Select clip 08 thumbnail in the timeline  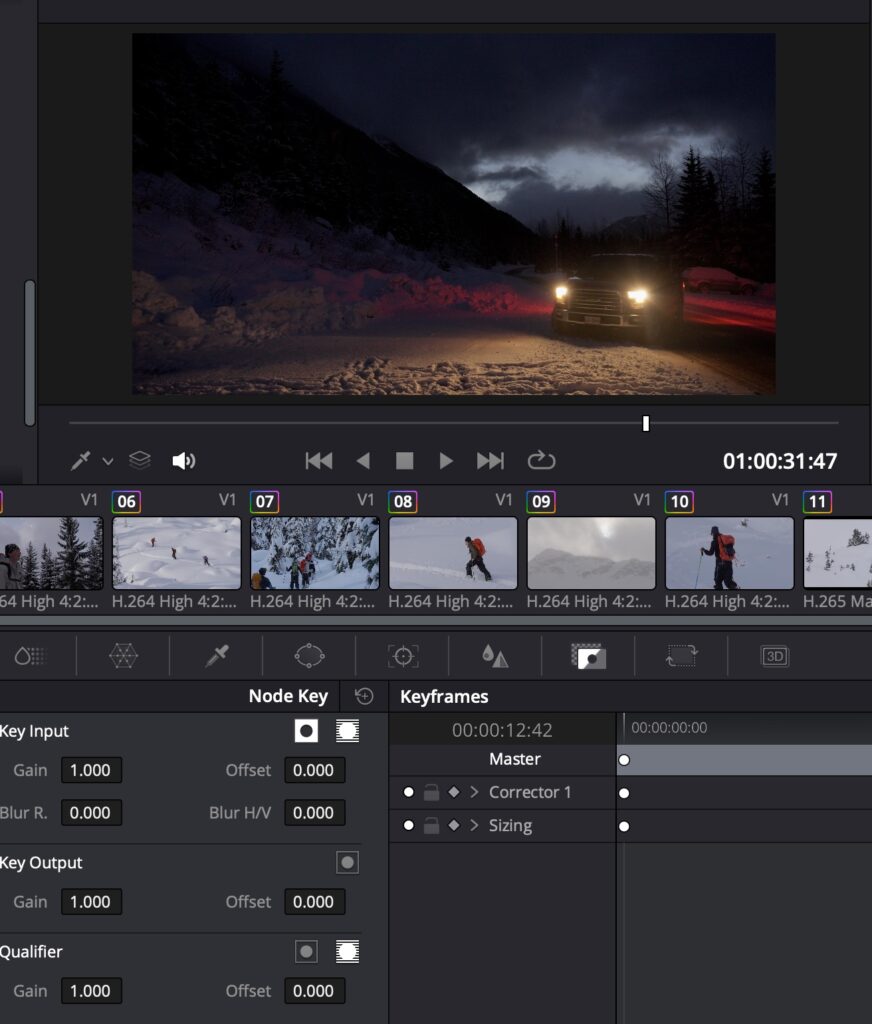[453, 552]
